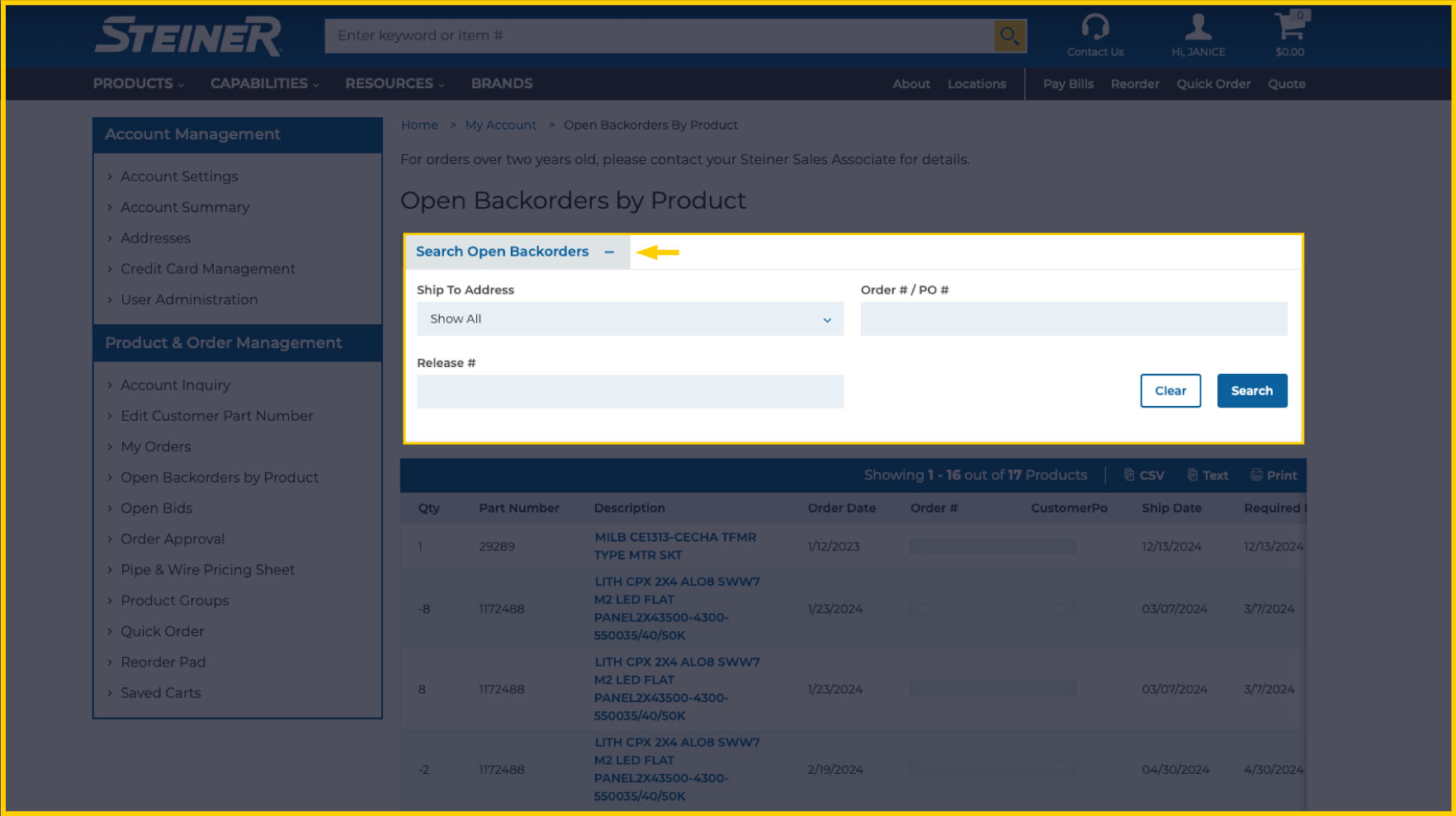The image size is (1456, 816).
Task: Click the Order # / PO # field
Action: [1074, 318]
